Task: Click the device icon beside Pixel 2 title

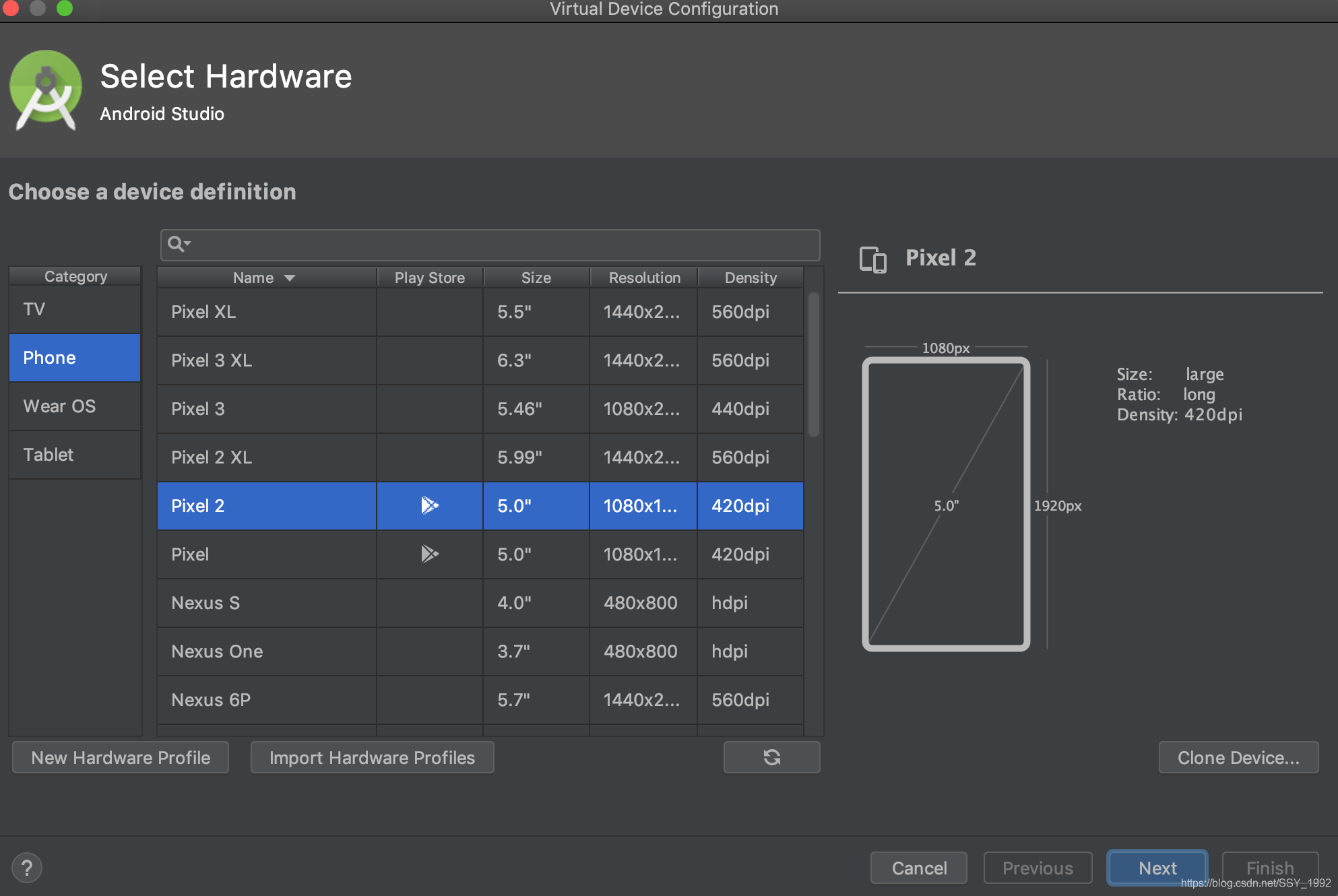Action: point(872,259)
